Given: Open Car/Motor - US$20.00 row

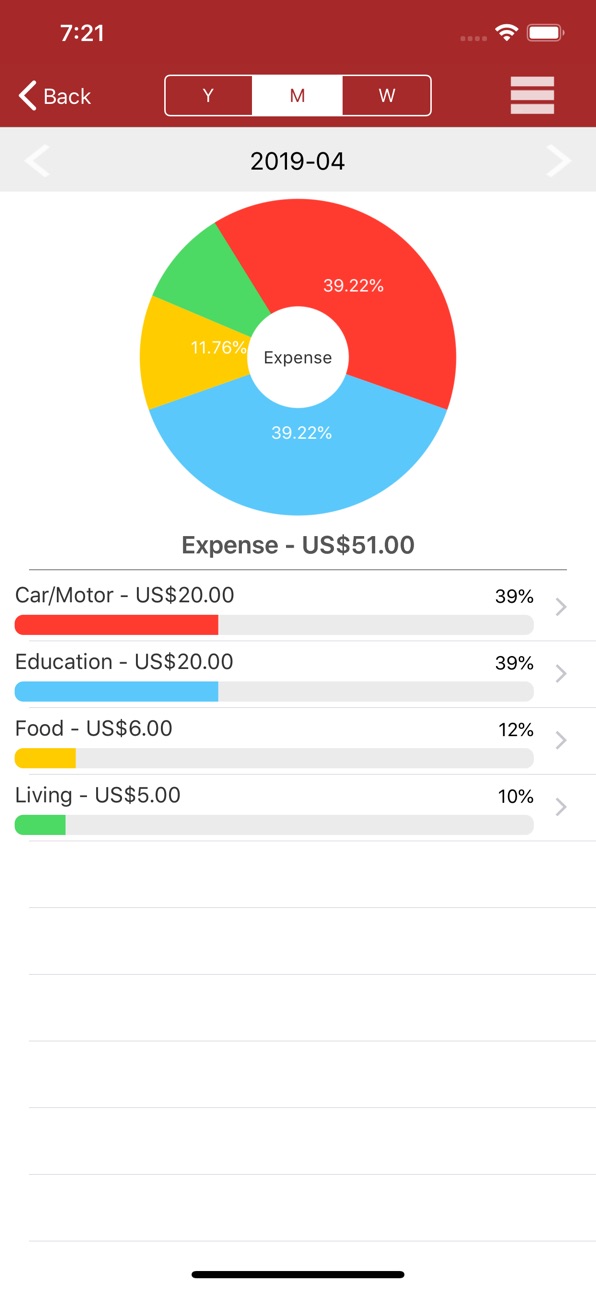Looking at the screenshot, I should pyautogui.click(x=298, y=608).
